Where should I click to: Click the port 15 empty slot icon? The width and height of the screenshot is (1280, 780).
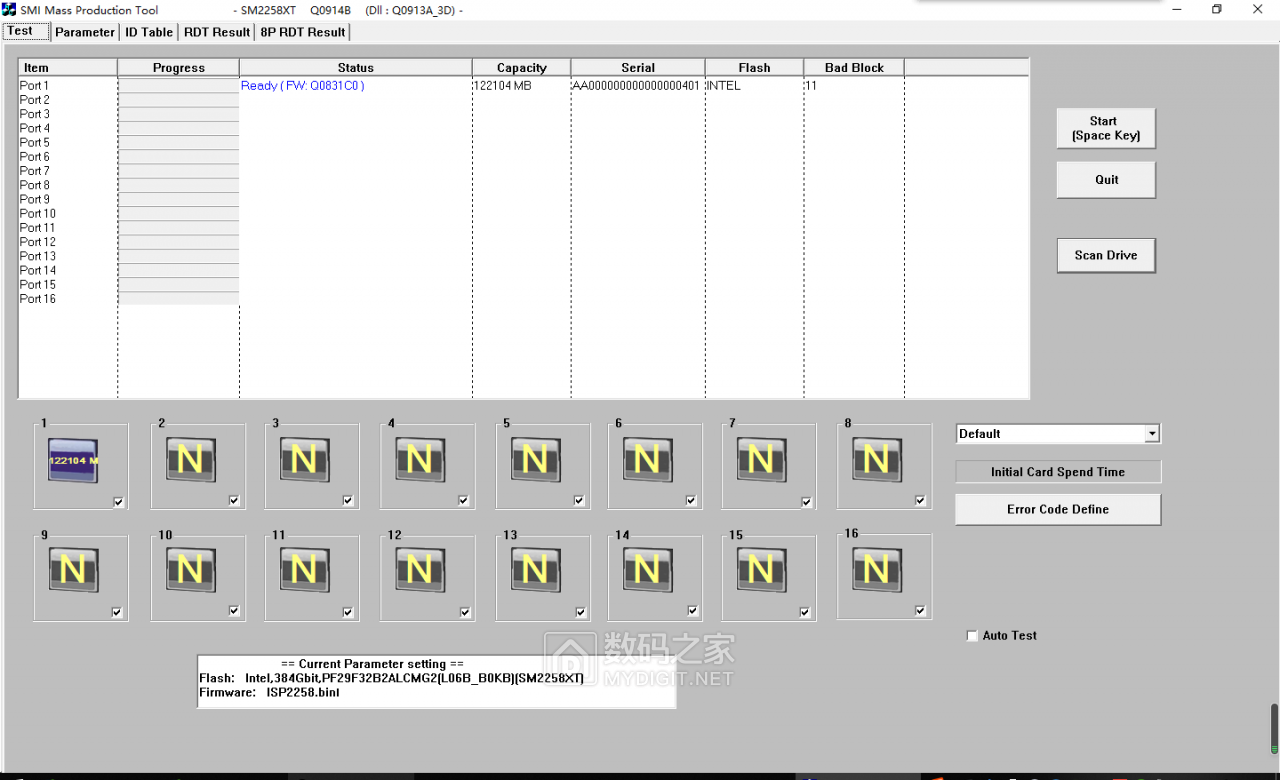[761, 570]
